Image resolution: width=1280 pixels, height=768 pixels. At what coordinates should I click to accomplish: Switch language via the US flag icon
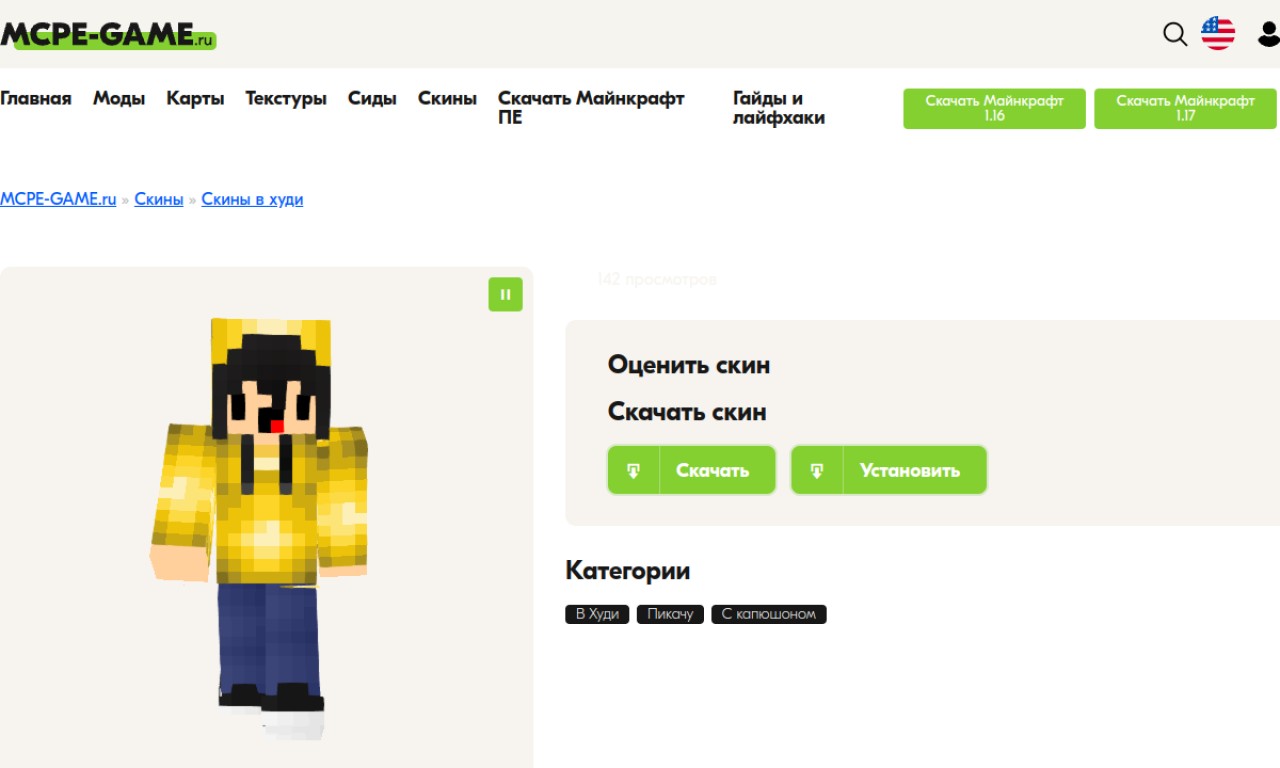click(1218, 33)
